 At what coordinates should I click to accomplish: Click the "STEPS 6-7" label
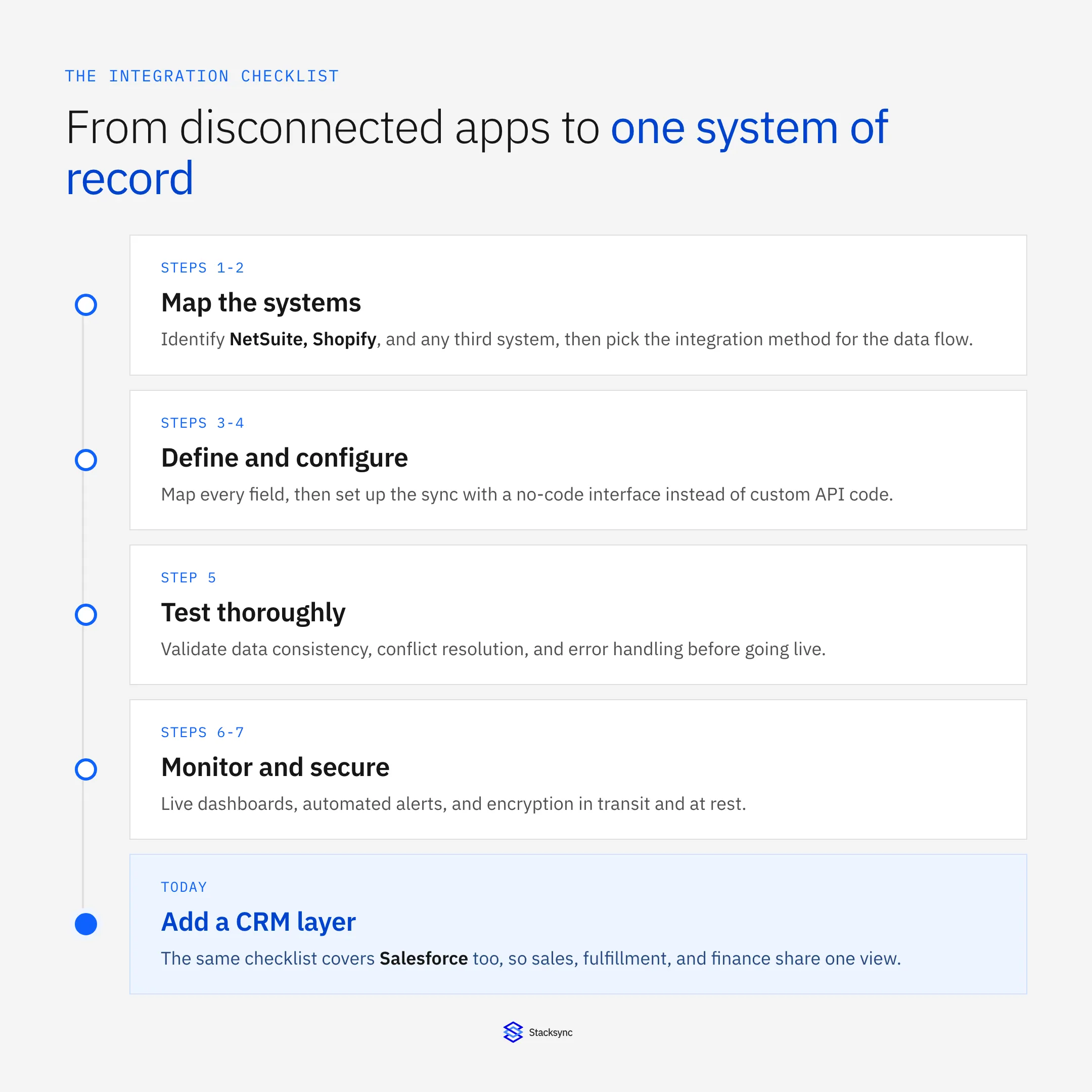[202, 733]
